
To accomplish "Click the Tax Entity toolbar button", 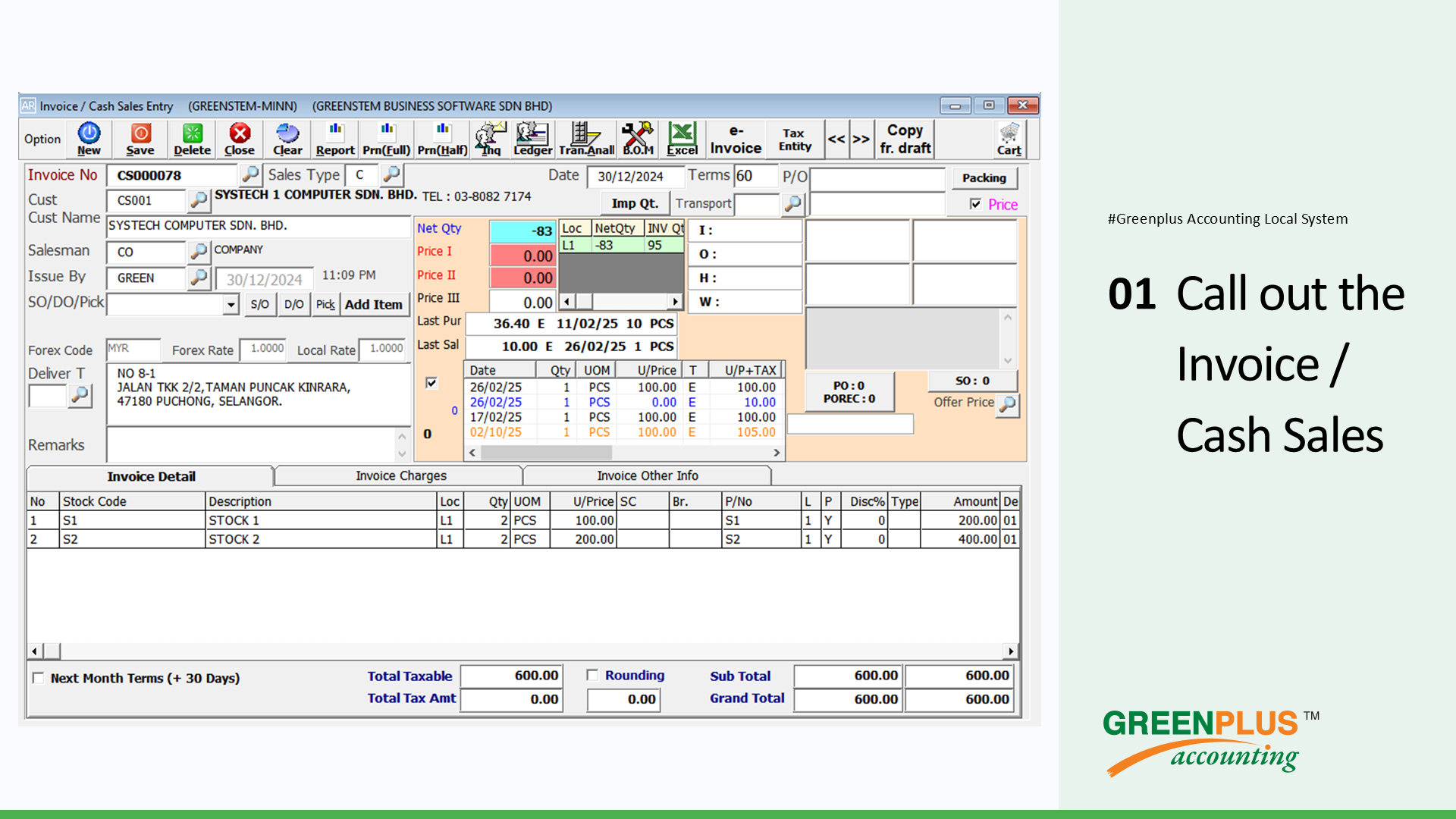I will coord(795,139).
